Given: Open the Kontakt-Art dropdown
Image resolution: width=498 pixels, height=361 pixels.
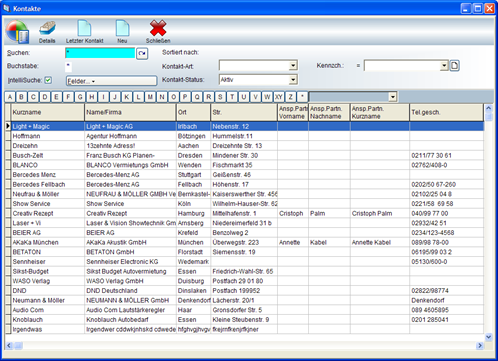Looking at the screenshot, I should [x=293, y=65].
